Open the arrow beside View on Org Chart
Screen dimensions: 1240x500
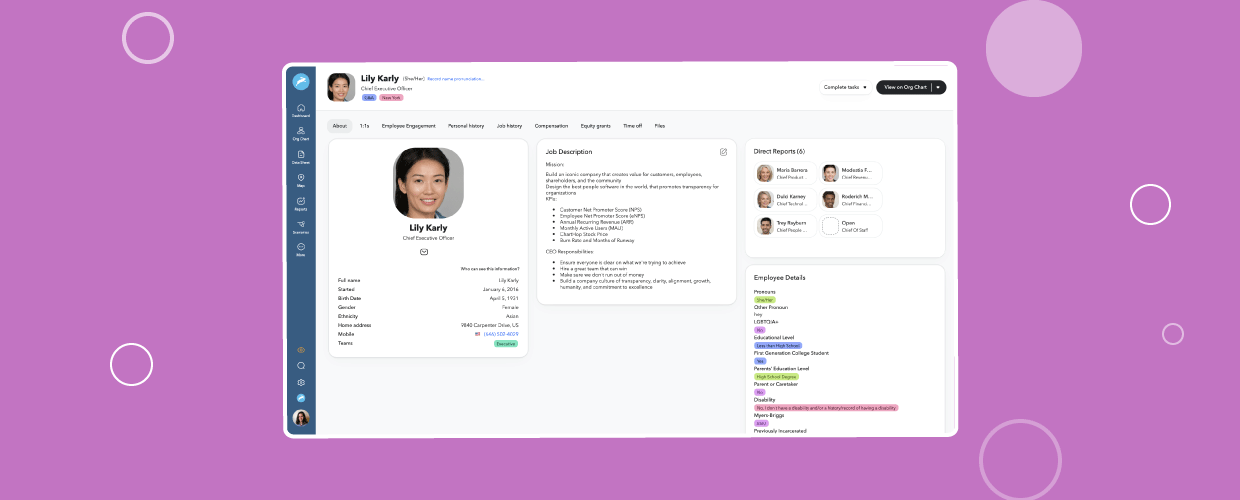point(939,87)
